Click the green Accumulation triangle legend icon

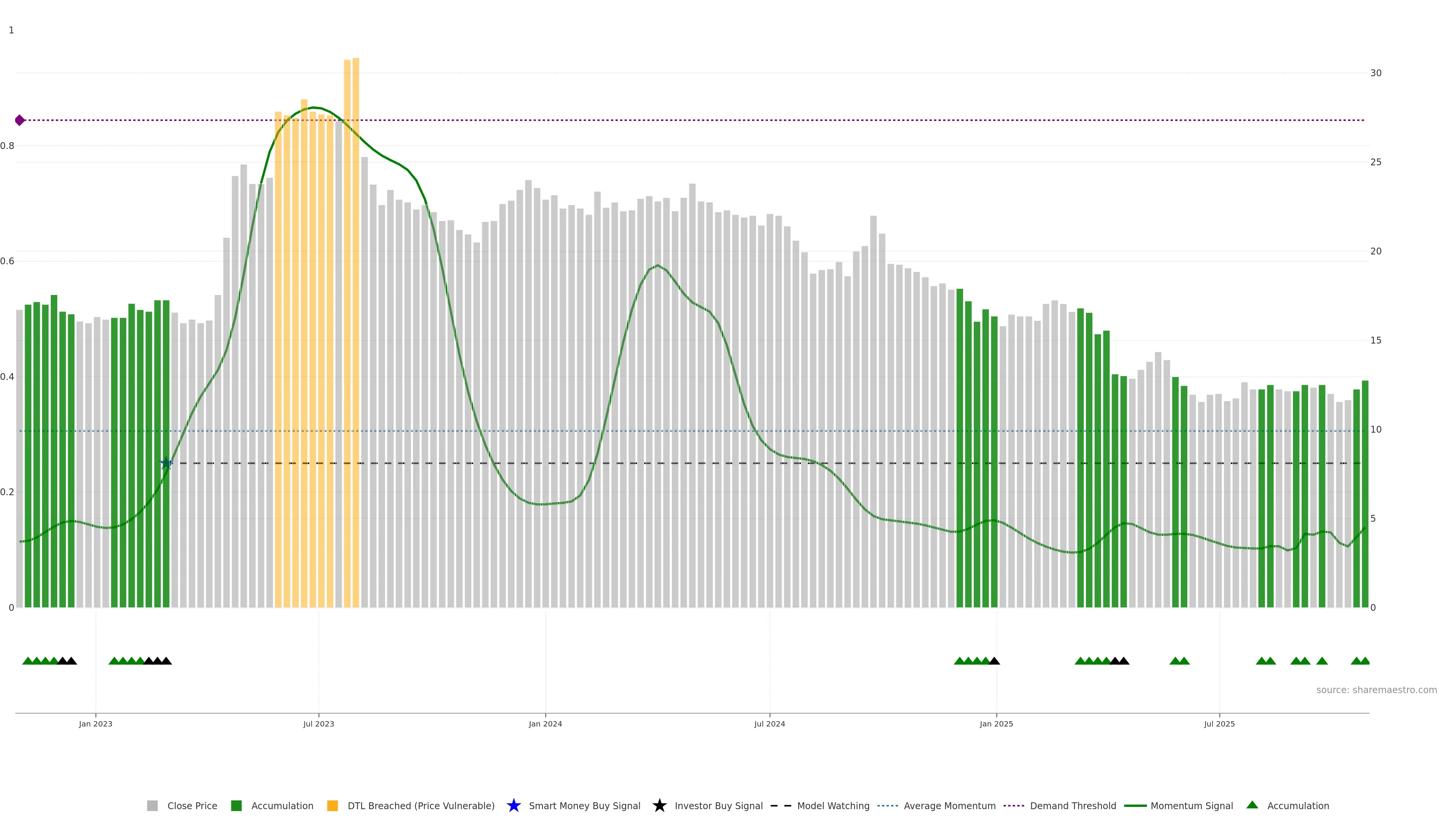click(1252, 805)
